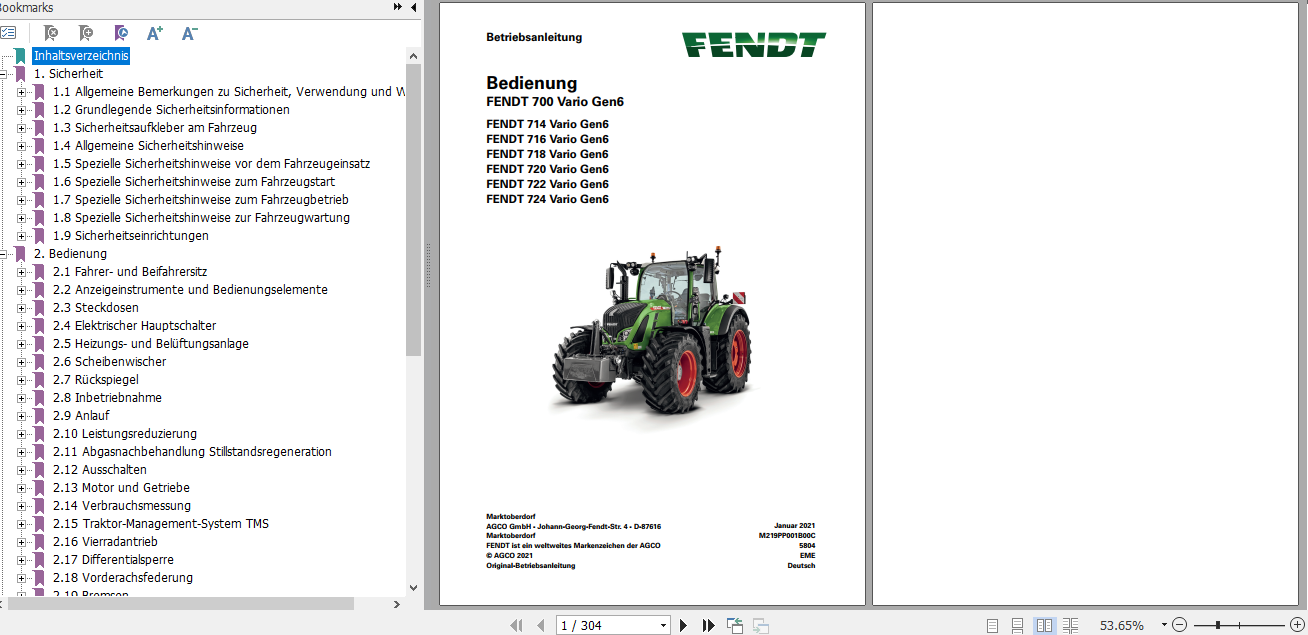Screen dimensions: 1308x635
Task: Click the next view icon
Action: [x=761, y=625]
